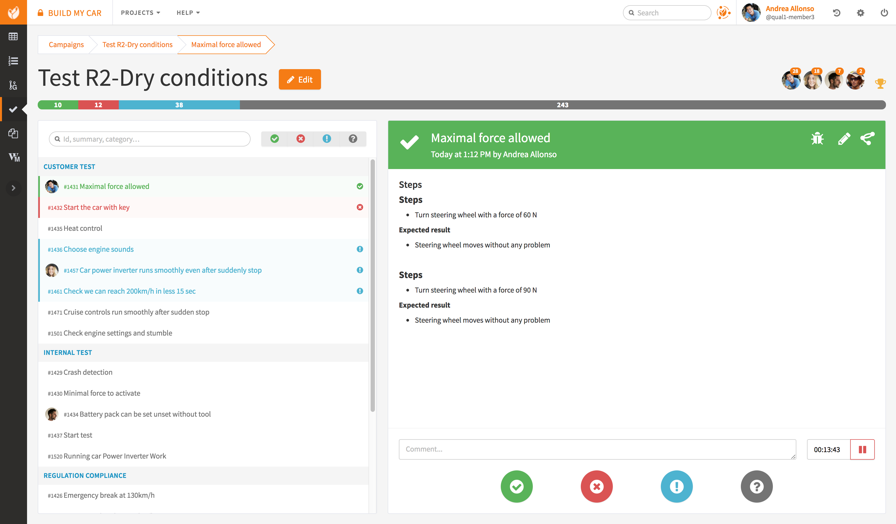Select test #1434 Battery pack can be set
Screen dimensions: 896x524
pyautogui.click(x=203, y=414)
